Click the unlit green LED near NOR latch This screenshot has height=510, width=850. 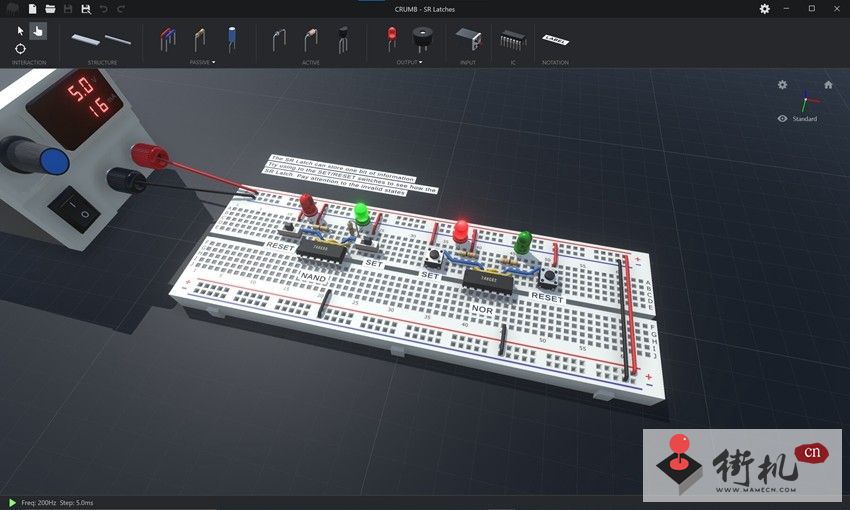pos(523,242)
